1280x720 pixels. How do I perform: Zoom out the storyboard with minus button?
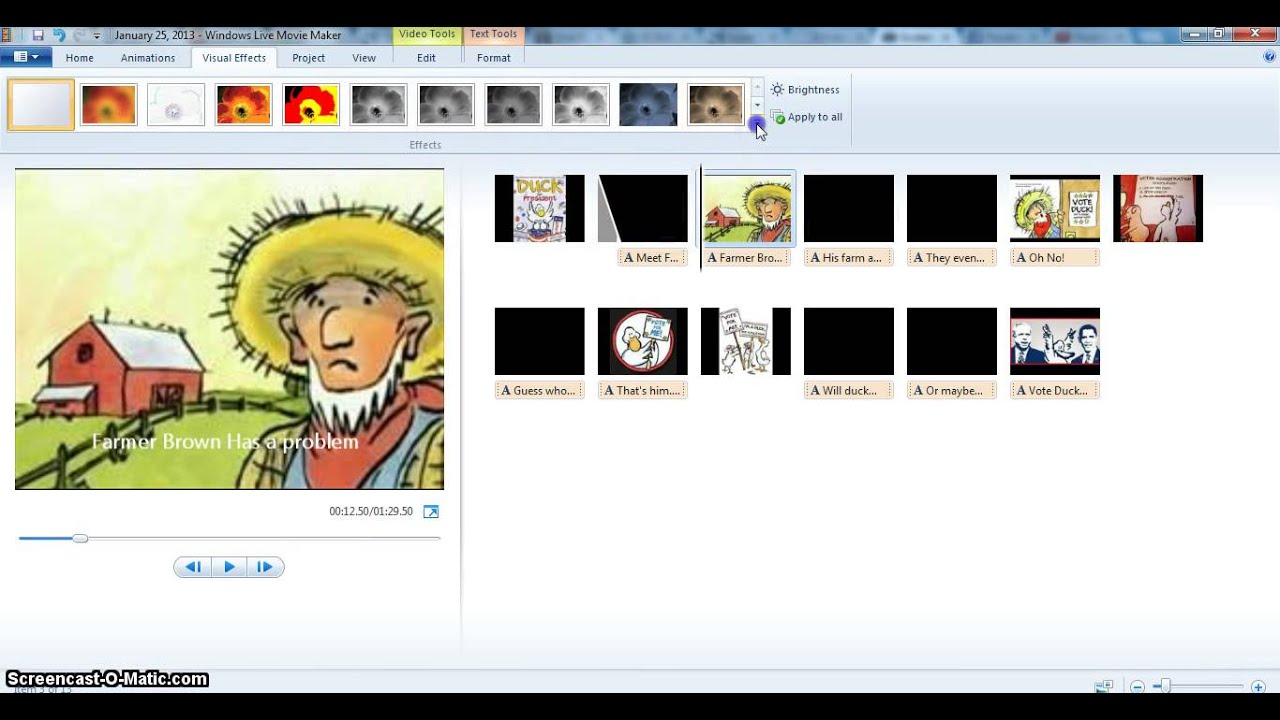point(1137,687)
